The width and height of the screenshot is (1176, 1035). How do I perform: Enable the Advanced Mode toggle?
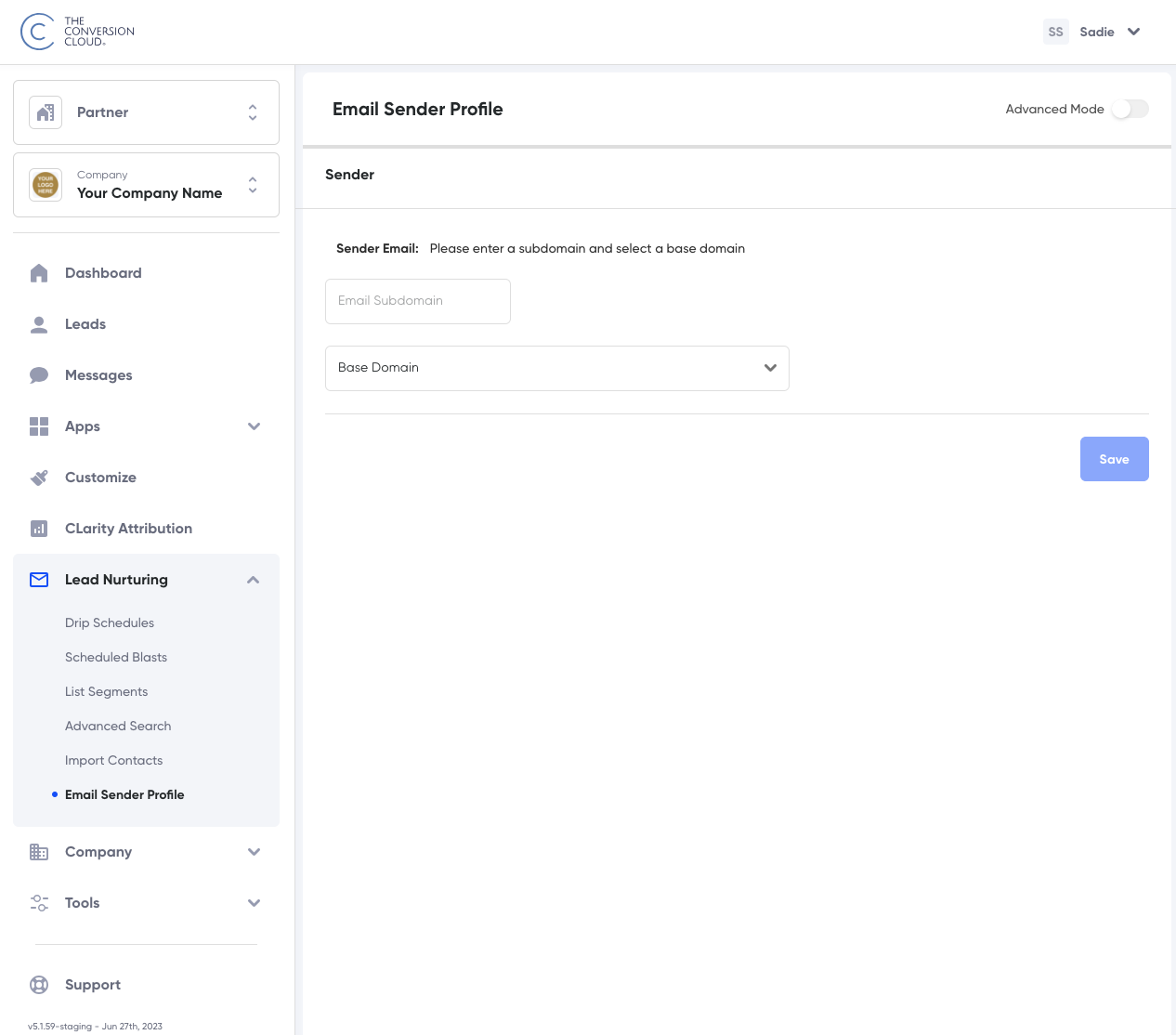coord(1130,109)
